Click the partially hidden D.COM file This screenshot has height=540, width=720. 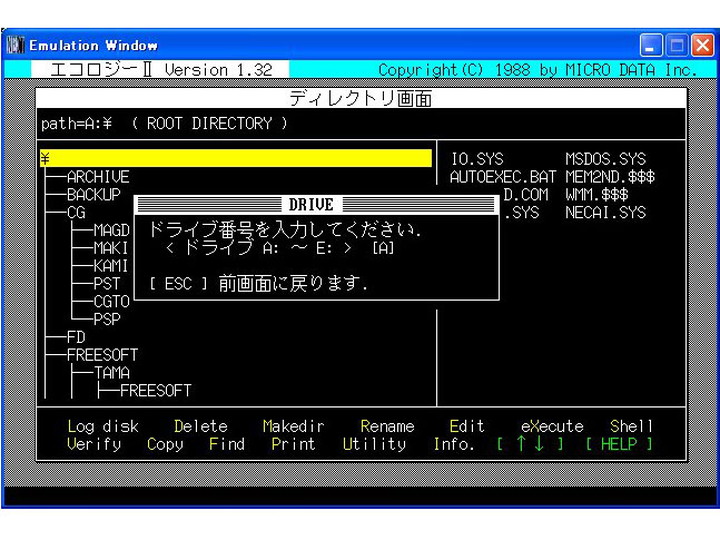pyautogui.click(x=526, y=195)
